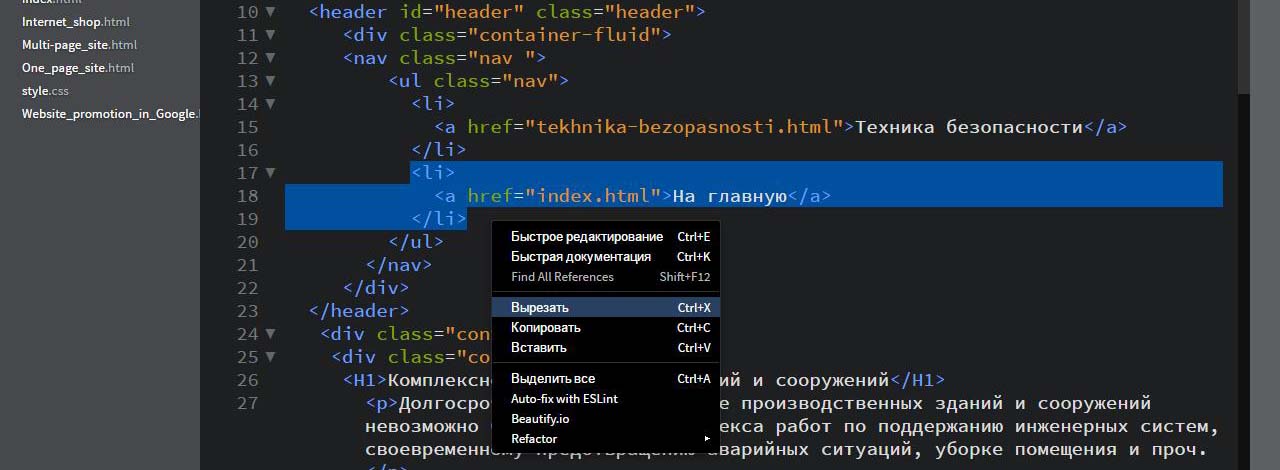Open Multi-page_site.html from the file list
Viewport: 1280px width, 470px height.
tap(79, 45)
